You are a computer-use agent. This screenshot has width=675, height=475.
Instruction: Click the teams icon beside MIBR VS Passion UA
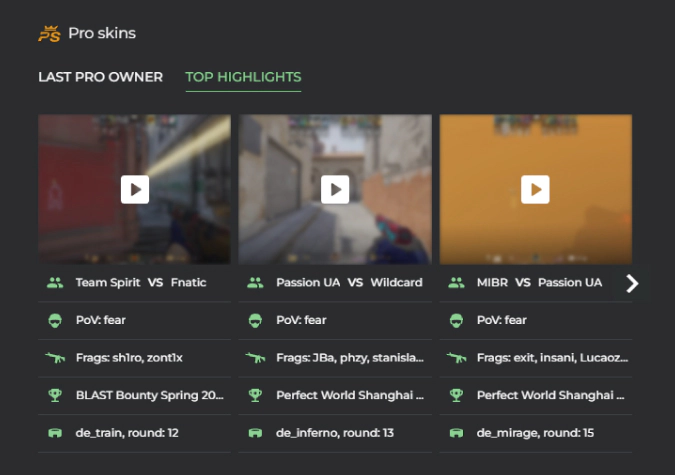click(x=456, y=283)
